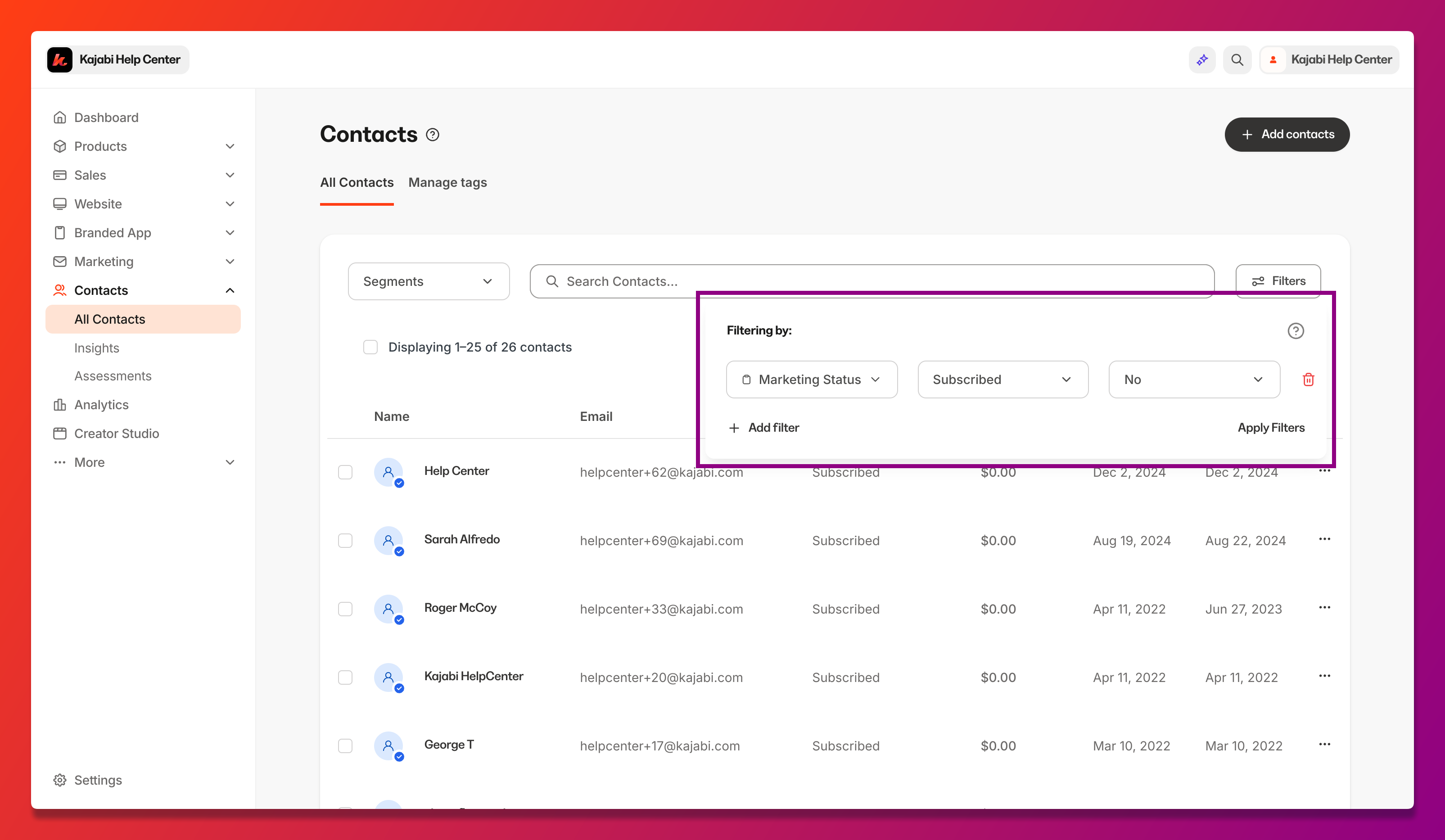Click email helpcenter+20@kajabi.com
The height and width of the screenshot is (840, 1445).
(x=661, y=678)
